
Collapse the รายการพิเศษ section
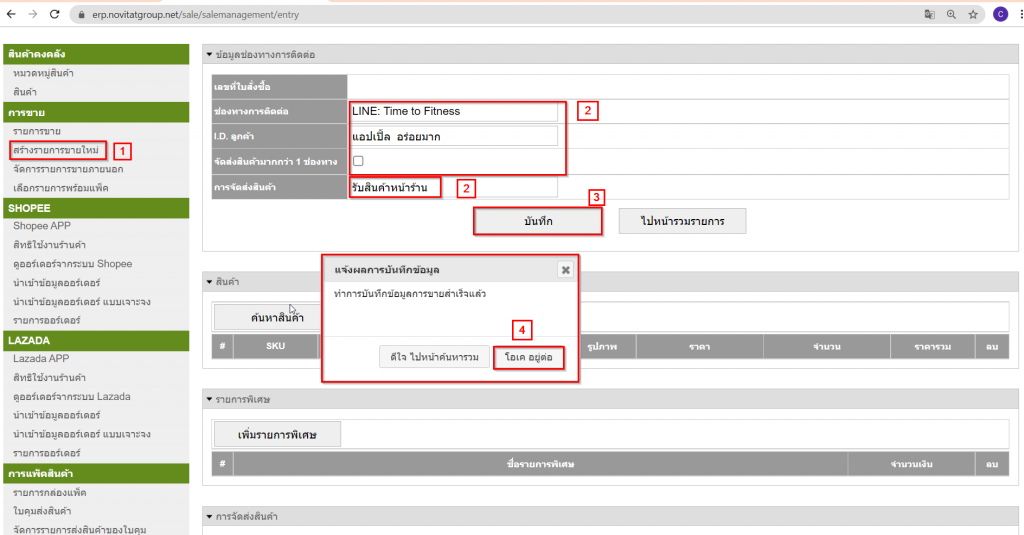209,400
